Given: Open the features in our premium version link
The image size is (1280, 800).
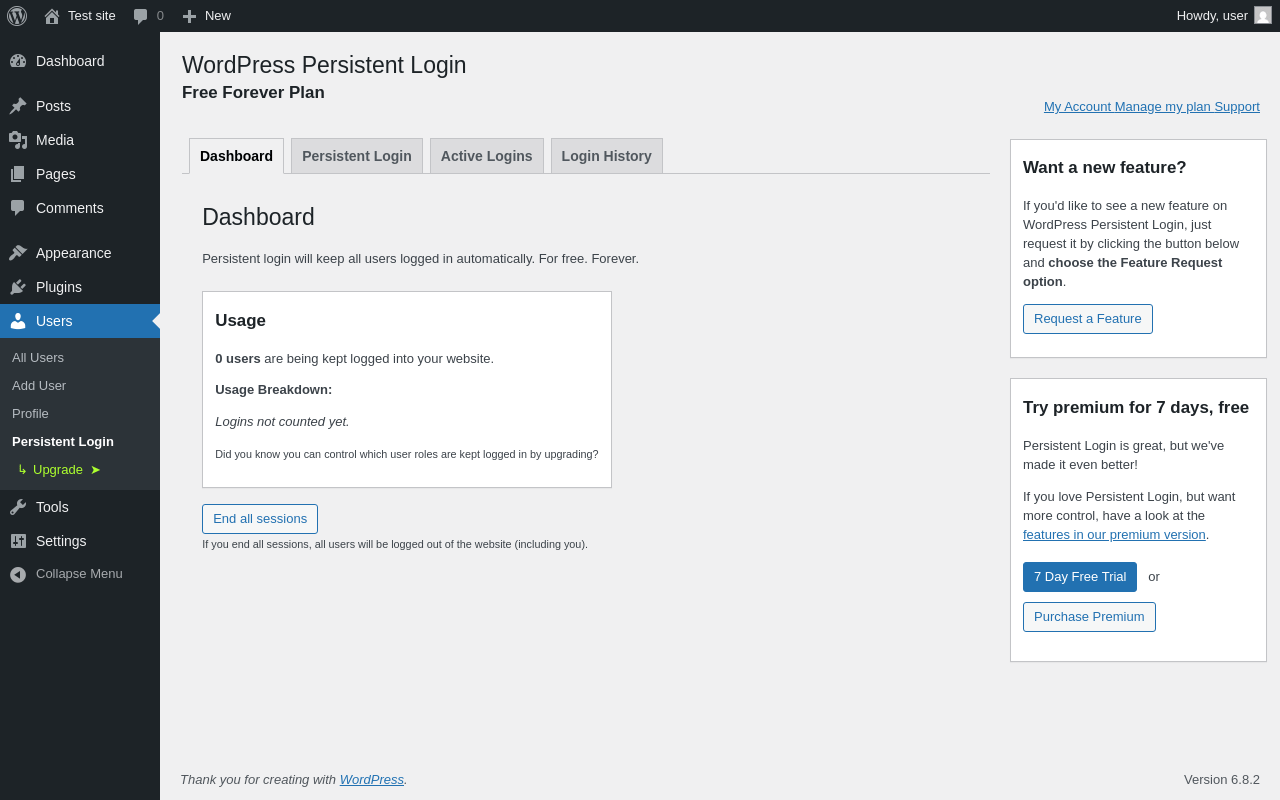Looking at the screenshot, I should (1113, 535).
